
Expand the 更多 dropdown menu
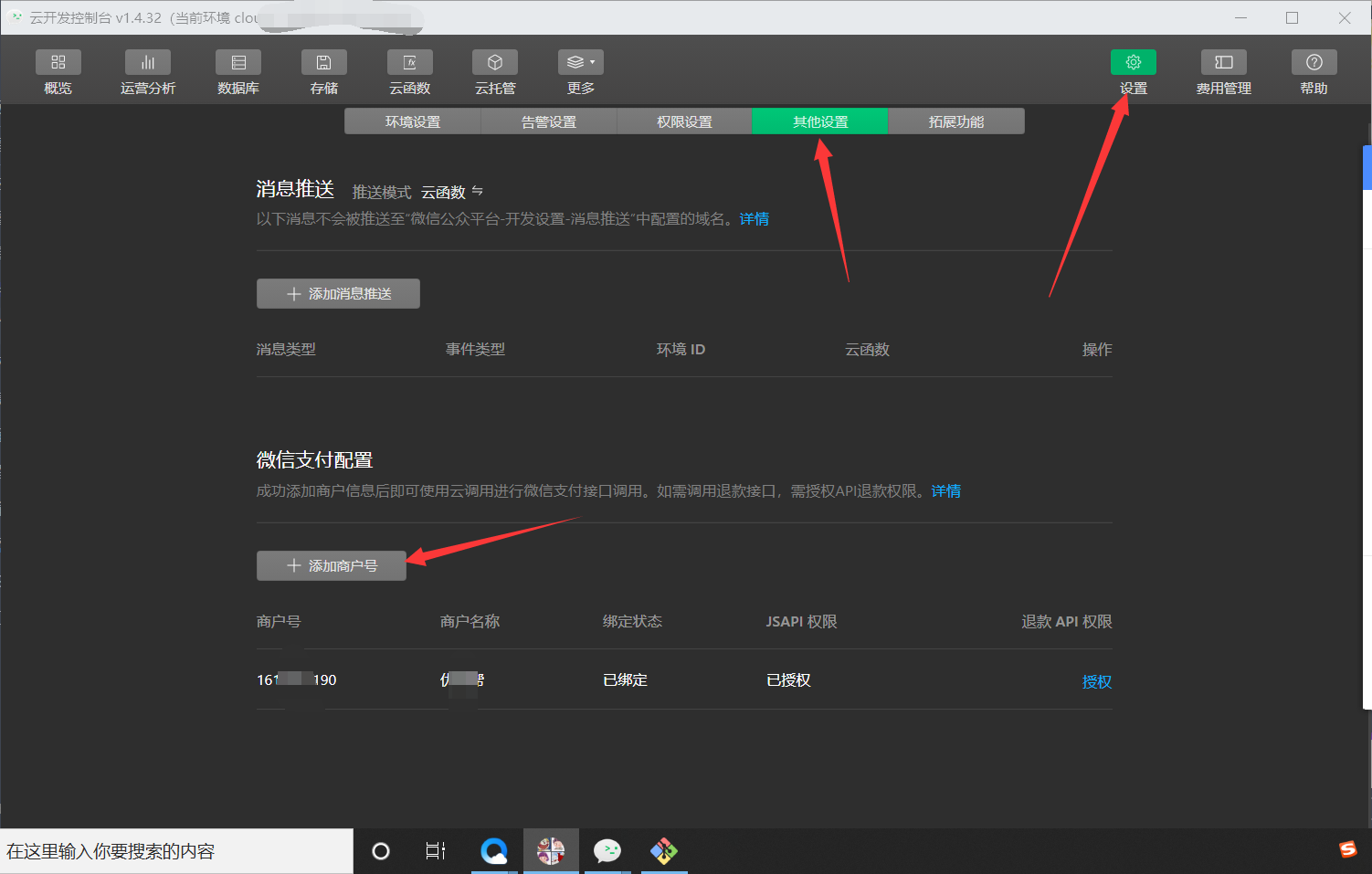point(580,61)
